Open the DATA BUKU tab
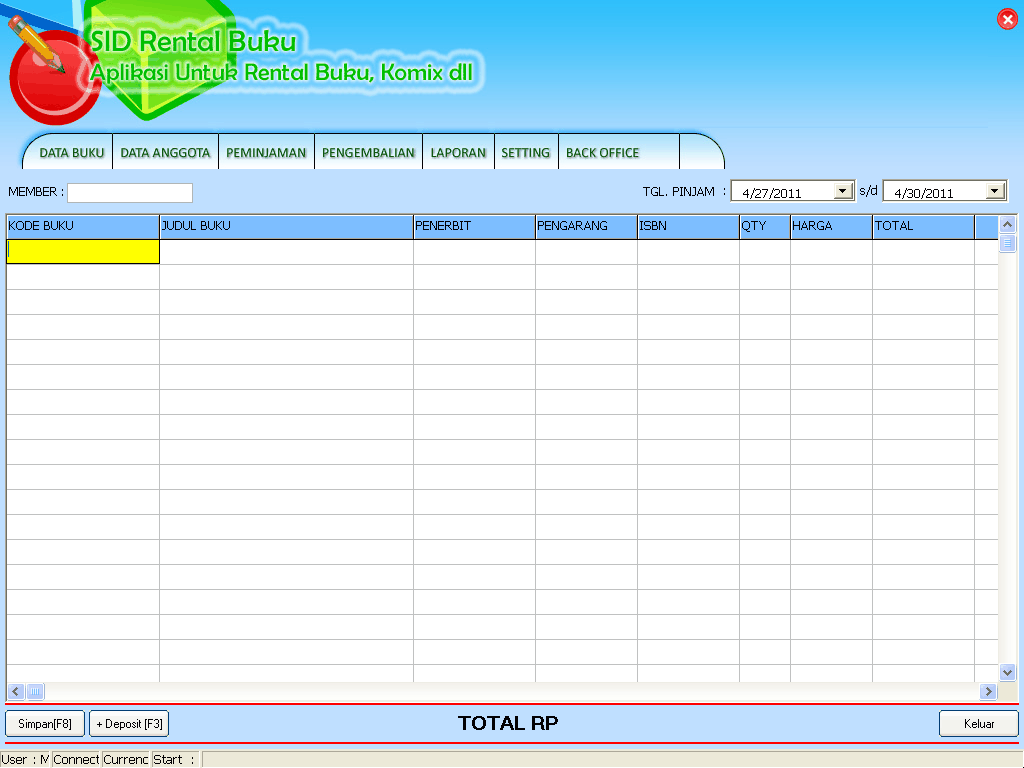The image size is (1024, 768). click(x=71, y=153)
